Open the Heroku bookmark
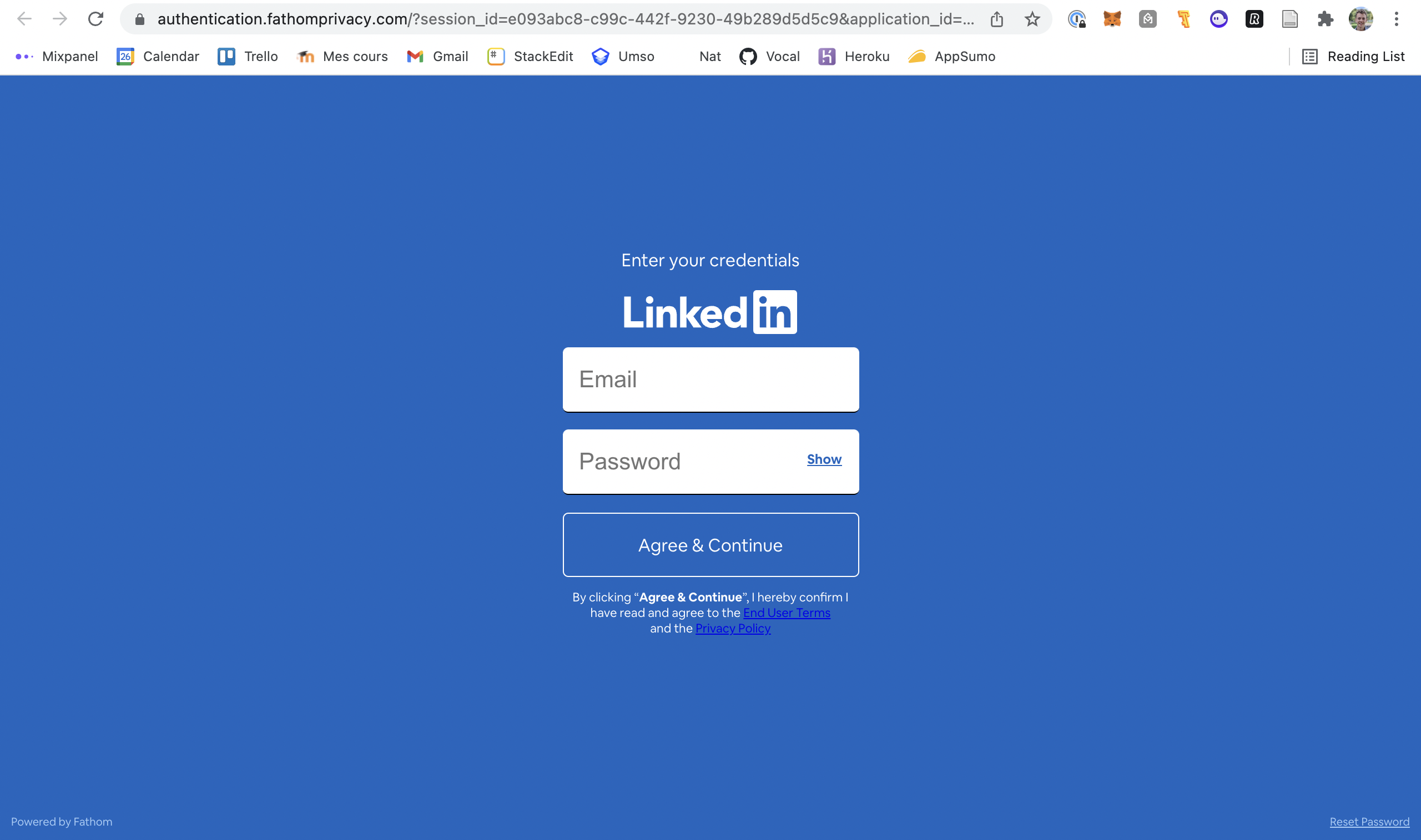 click(854, 57)
